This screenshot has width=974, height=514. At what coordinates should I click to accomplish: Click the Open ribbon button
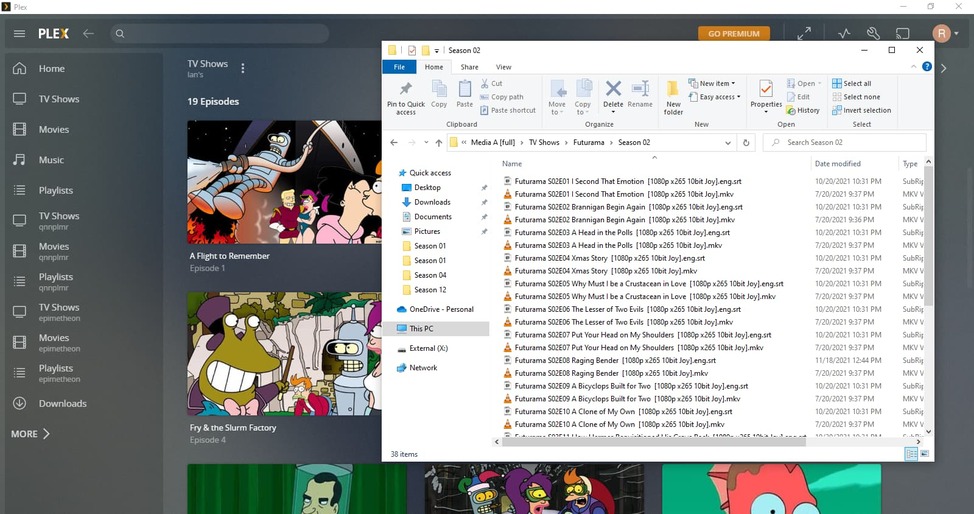tap(804, 83)
